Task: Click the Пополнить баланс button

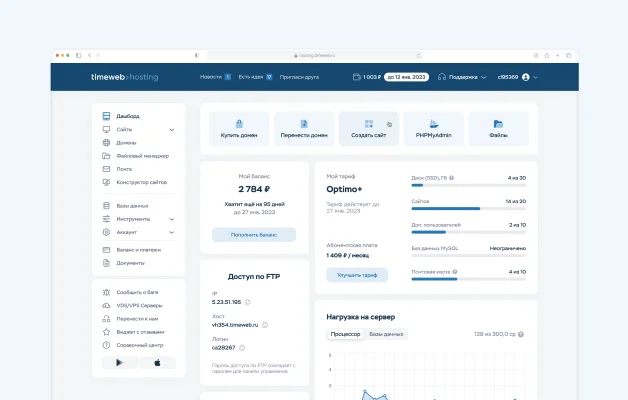Action: click(254, 235)
